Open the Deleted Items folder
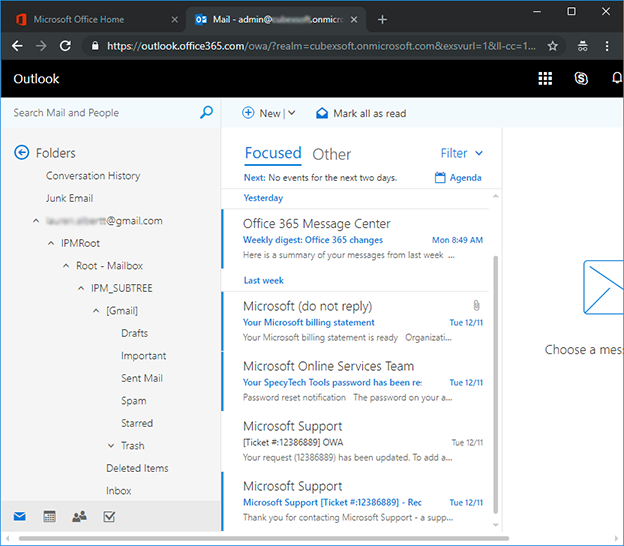 [x=137, y=468]
